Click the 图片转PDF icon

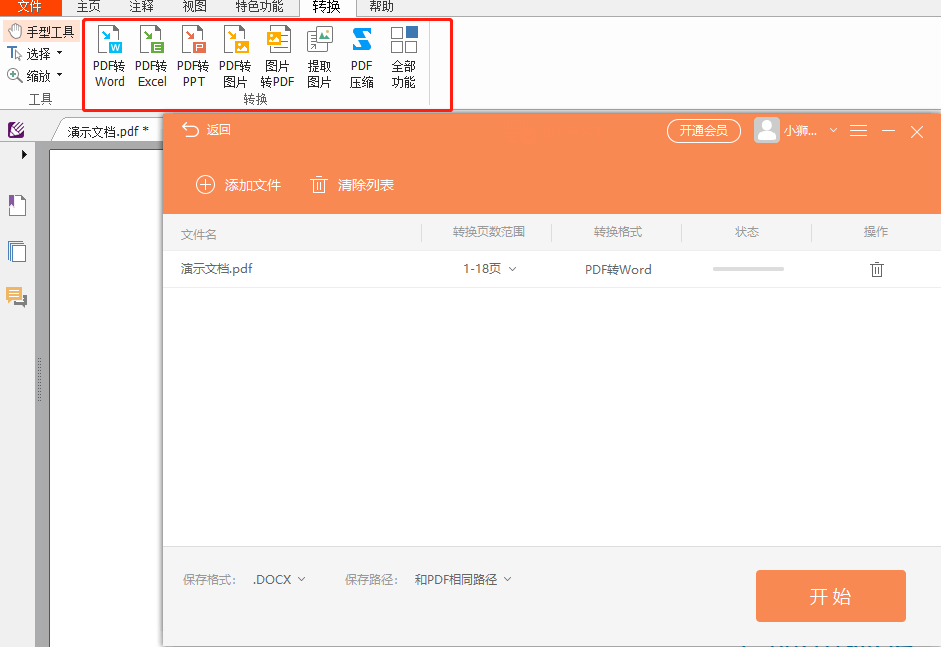277,55
